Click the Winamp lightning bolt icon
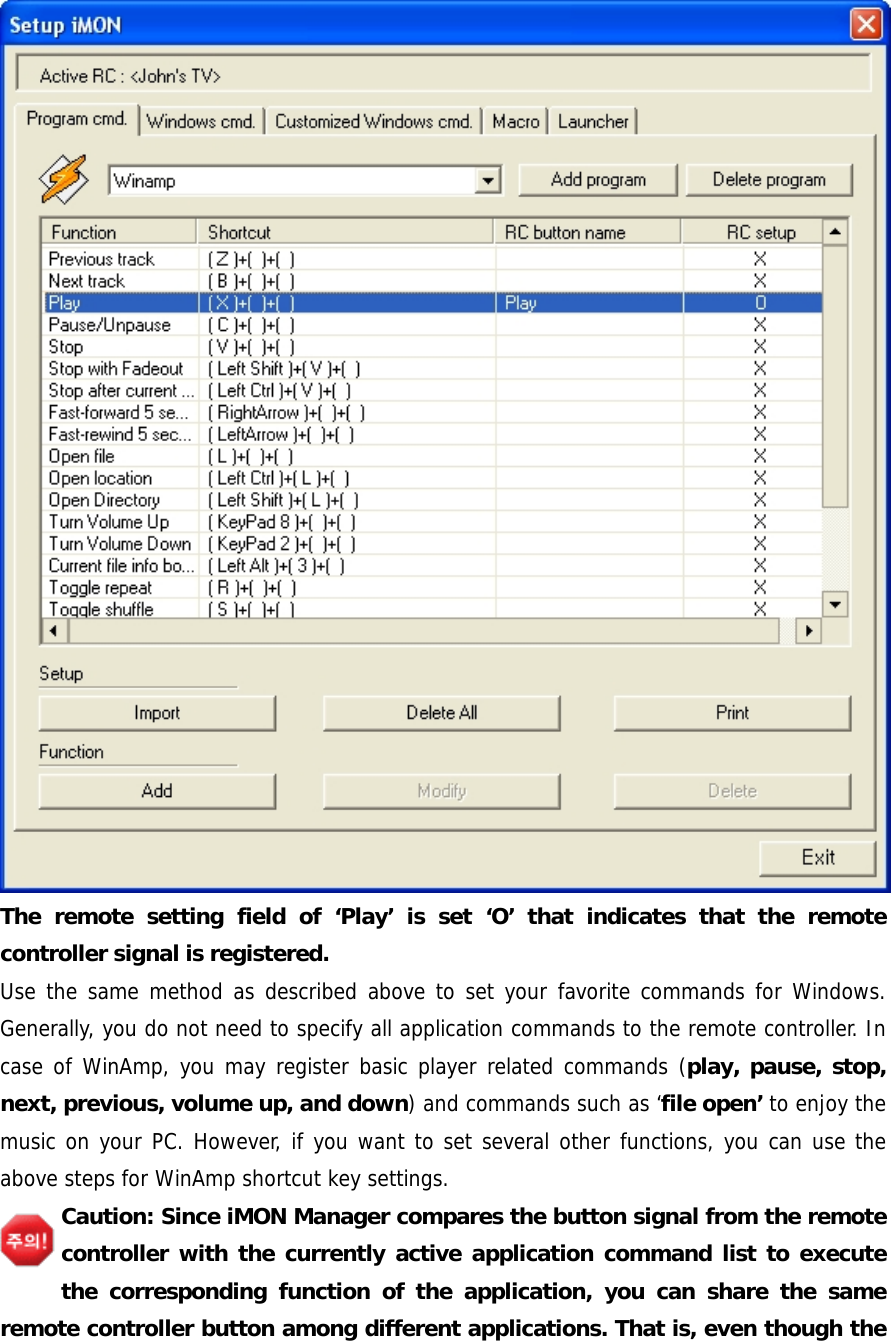The height and width of the screenshot is (1341, 891). click(x=65, y=177)
